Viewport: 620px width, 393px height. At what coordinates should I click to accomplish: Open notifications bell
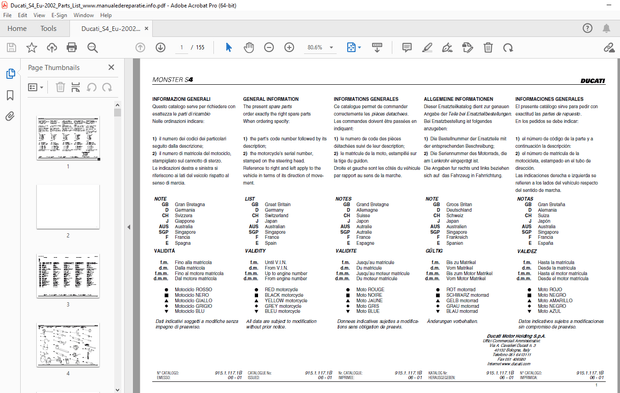pyautogui.click(x=606, y=28)
